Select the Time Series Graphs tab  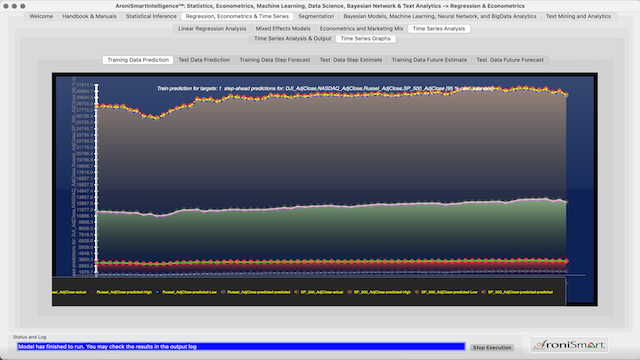coord(365,38)
